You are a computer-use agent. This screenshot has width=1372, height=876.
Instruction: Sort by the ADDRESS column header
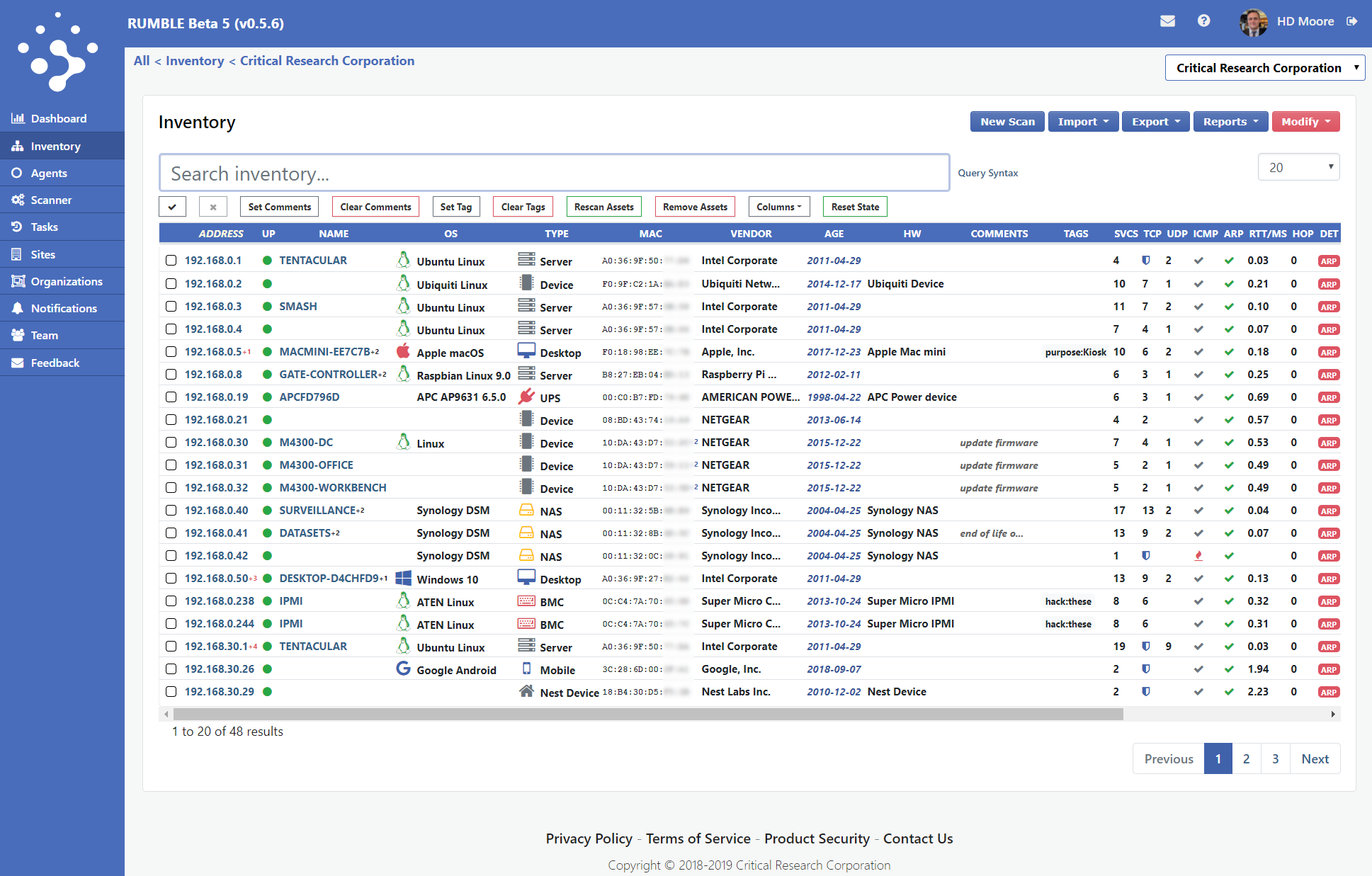(220, 234)
